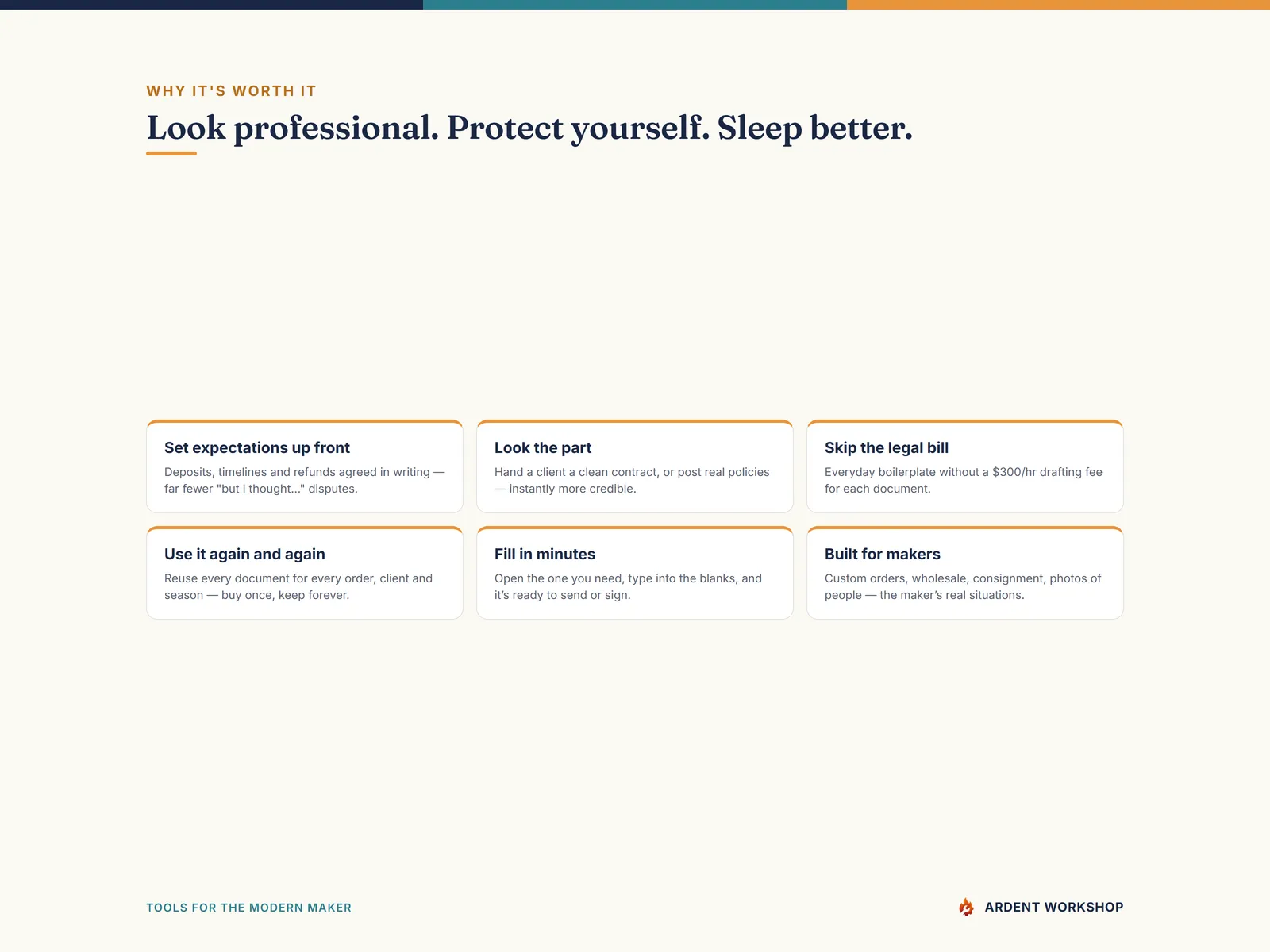Select the 'Use it again and again' card title
This screenshot has height=952, width=1270.
pyautogui.click(x=244, y=554)
